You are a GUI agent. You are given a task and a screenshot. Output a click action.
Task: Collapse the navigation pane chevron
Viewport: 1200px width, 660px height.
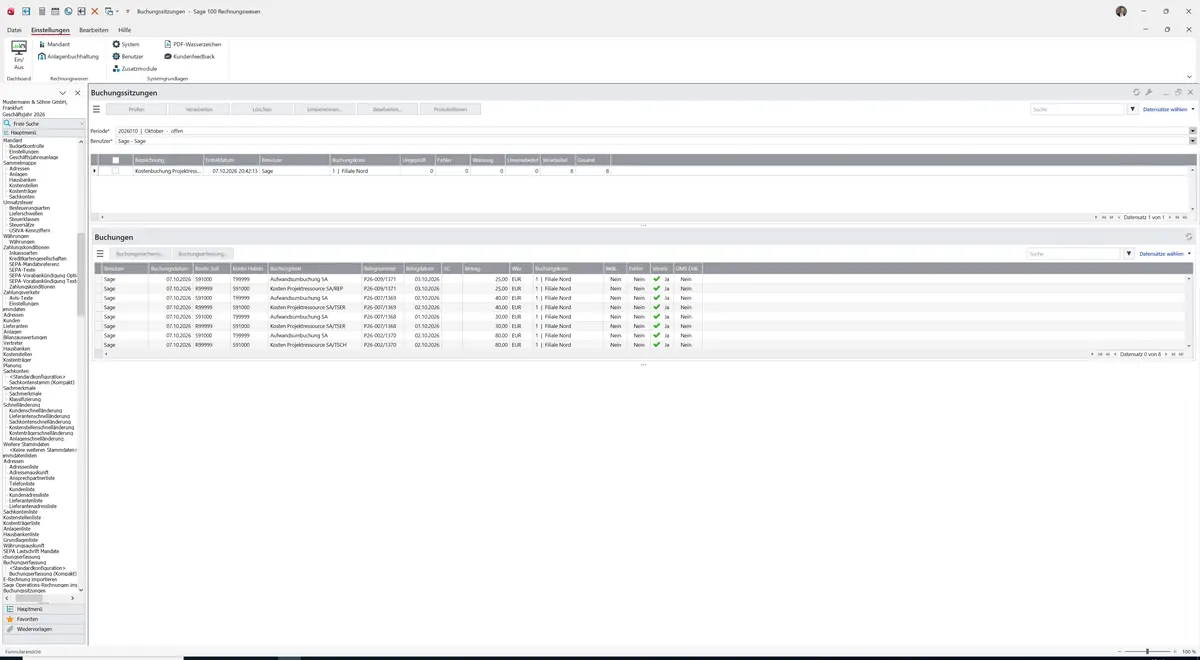[63, 93]
